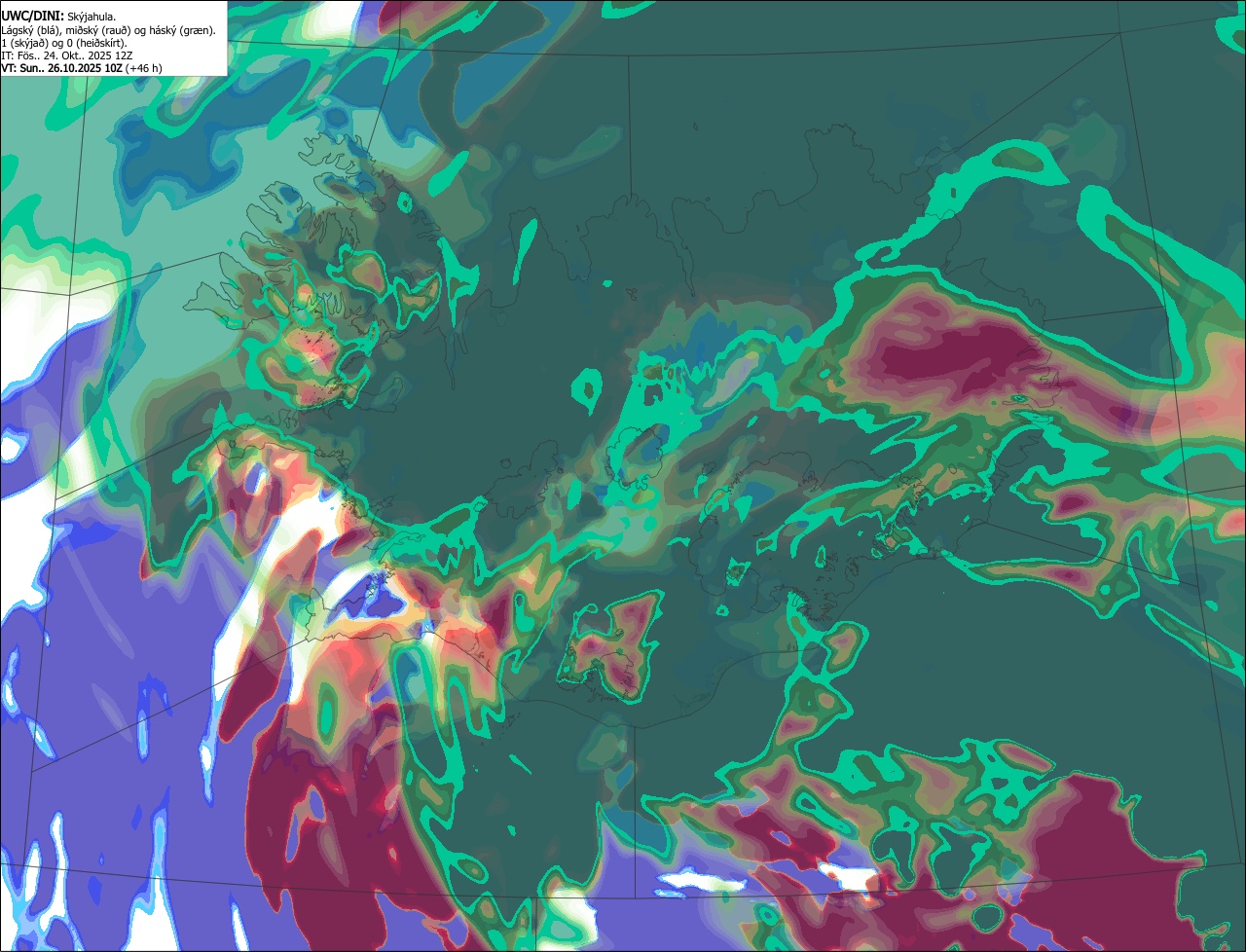
Task: Click the '1 (skýjað) og 0 (heiðskírt).' line
Action: pos(64,43)
